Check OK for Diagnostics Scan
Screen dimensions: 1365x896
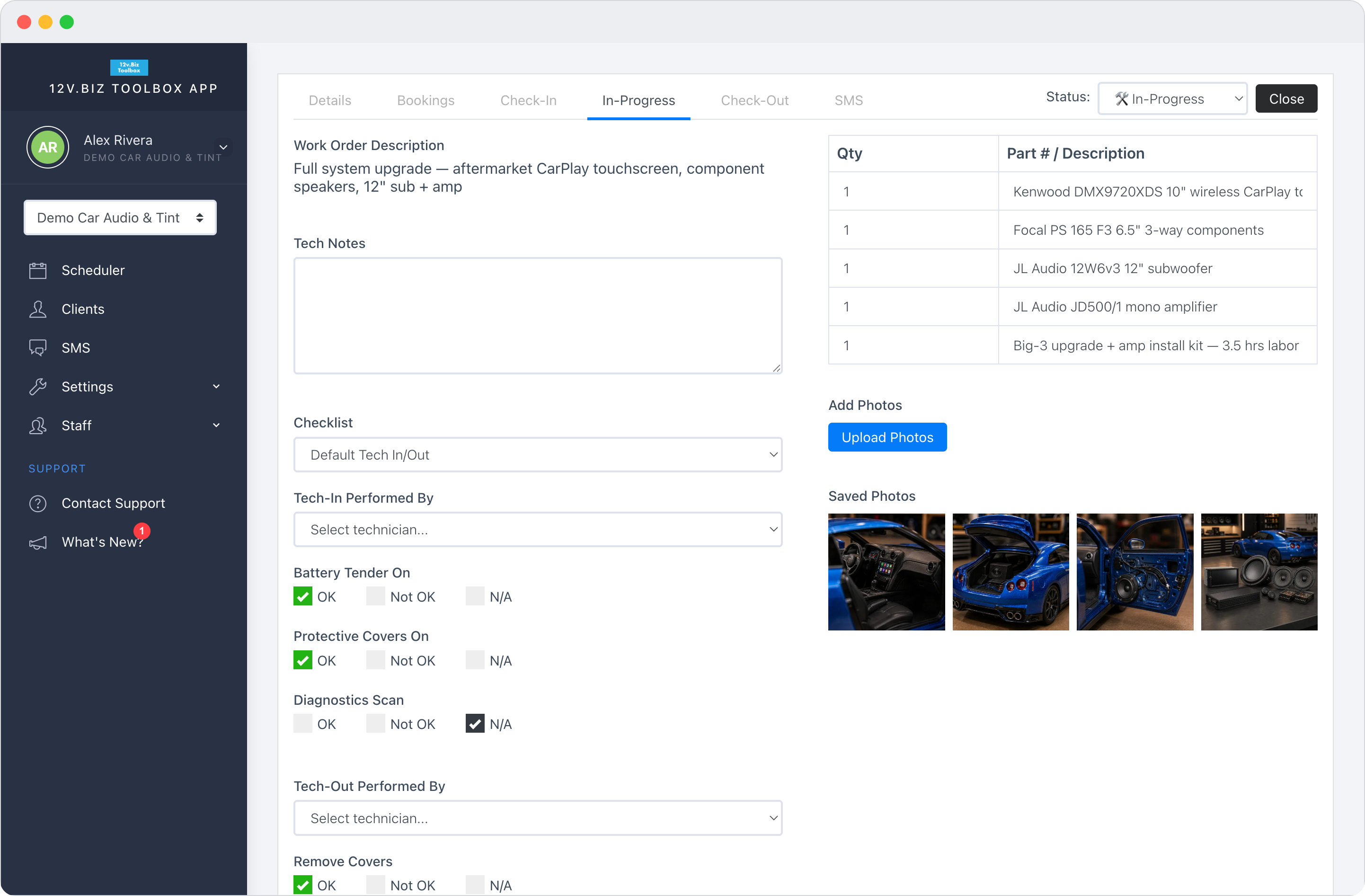303,724
